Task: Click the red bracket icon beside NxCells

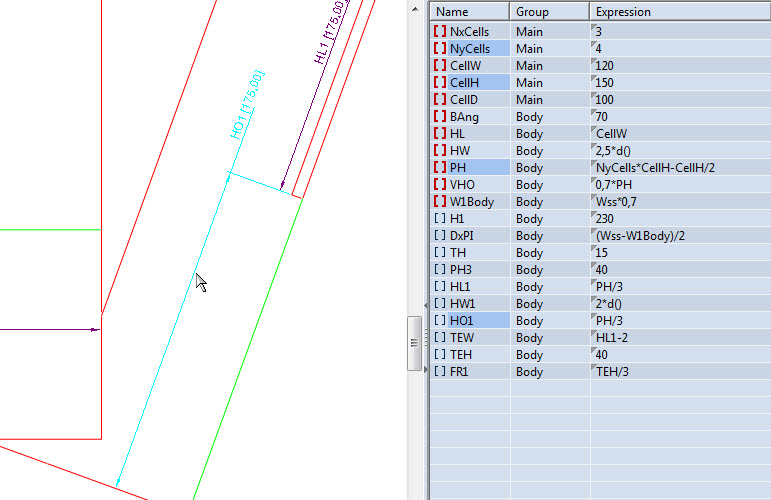Action: pos(440,32)
